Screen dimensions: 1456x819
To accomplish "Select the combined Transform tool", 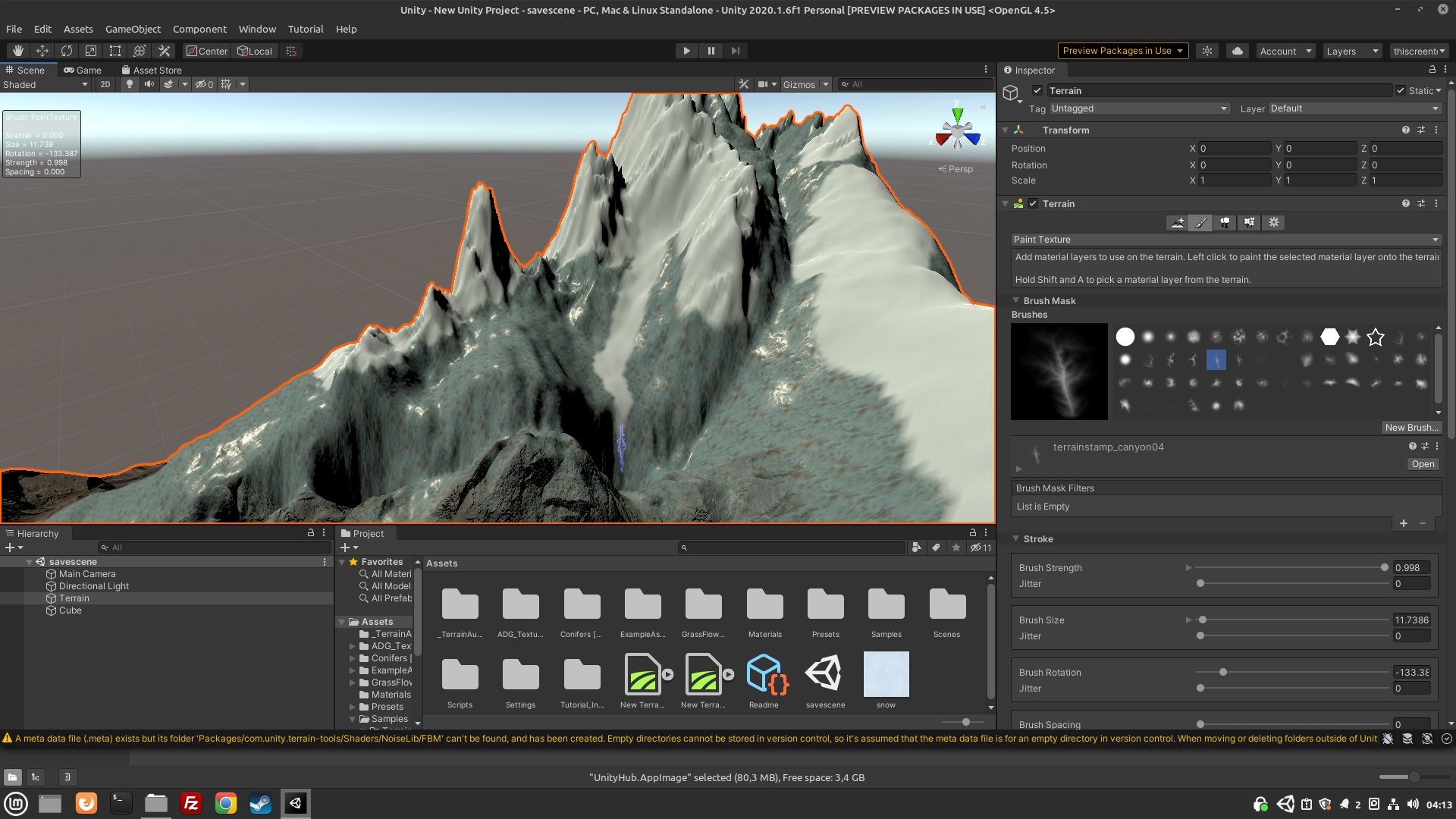I will coord(140,51).
